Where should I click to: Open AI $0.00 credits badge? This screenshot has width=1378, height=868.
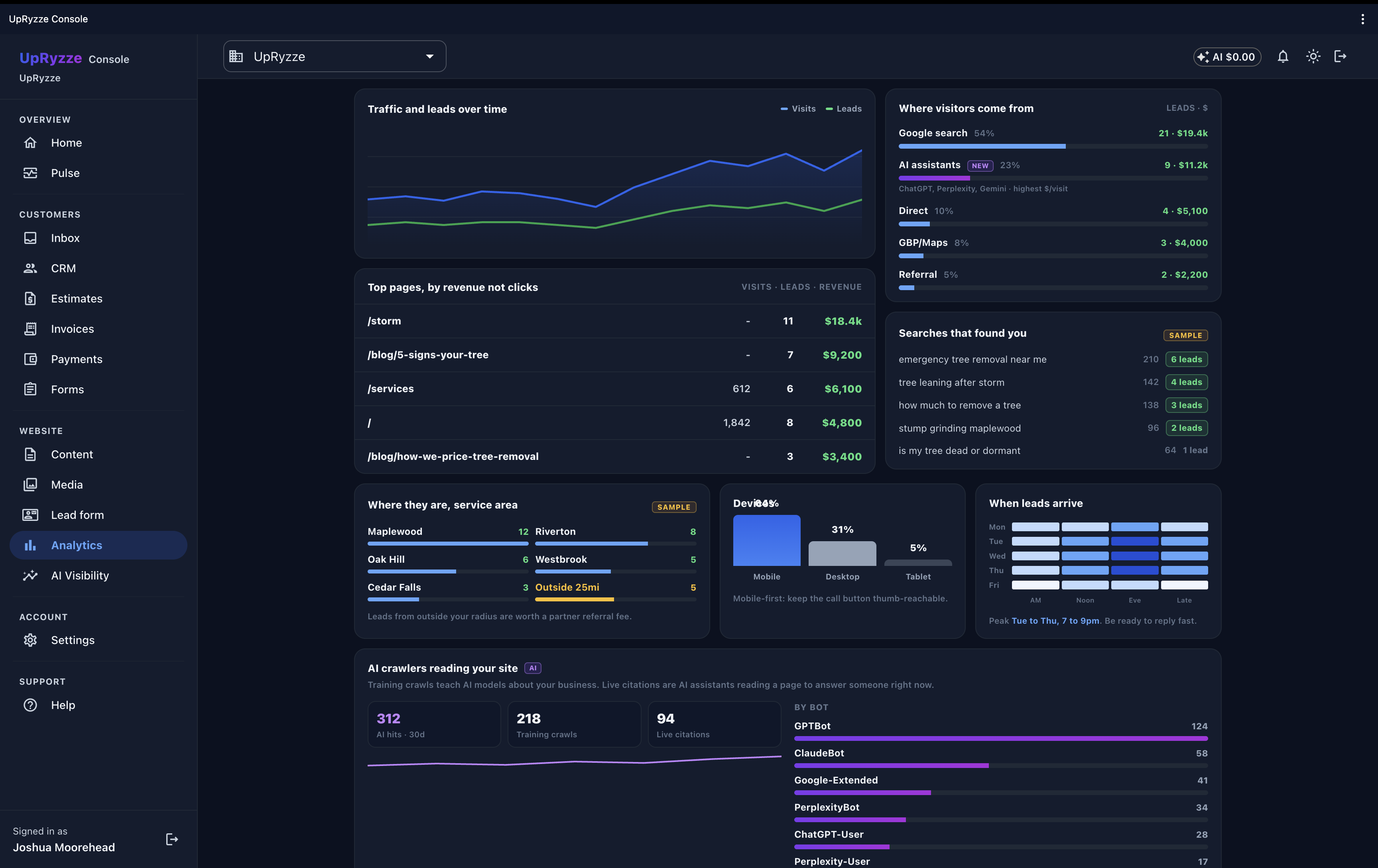[1227, 57]
